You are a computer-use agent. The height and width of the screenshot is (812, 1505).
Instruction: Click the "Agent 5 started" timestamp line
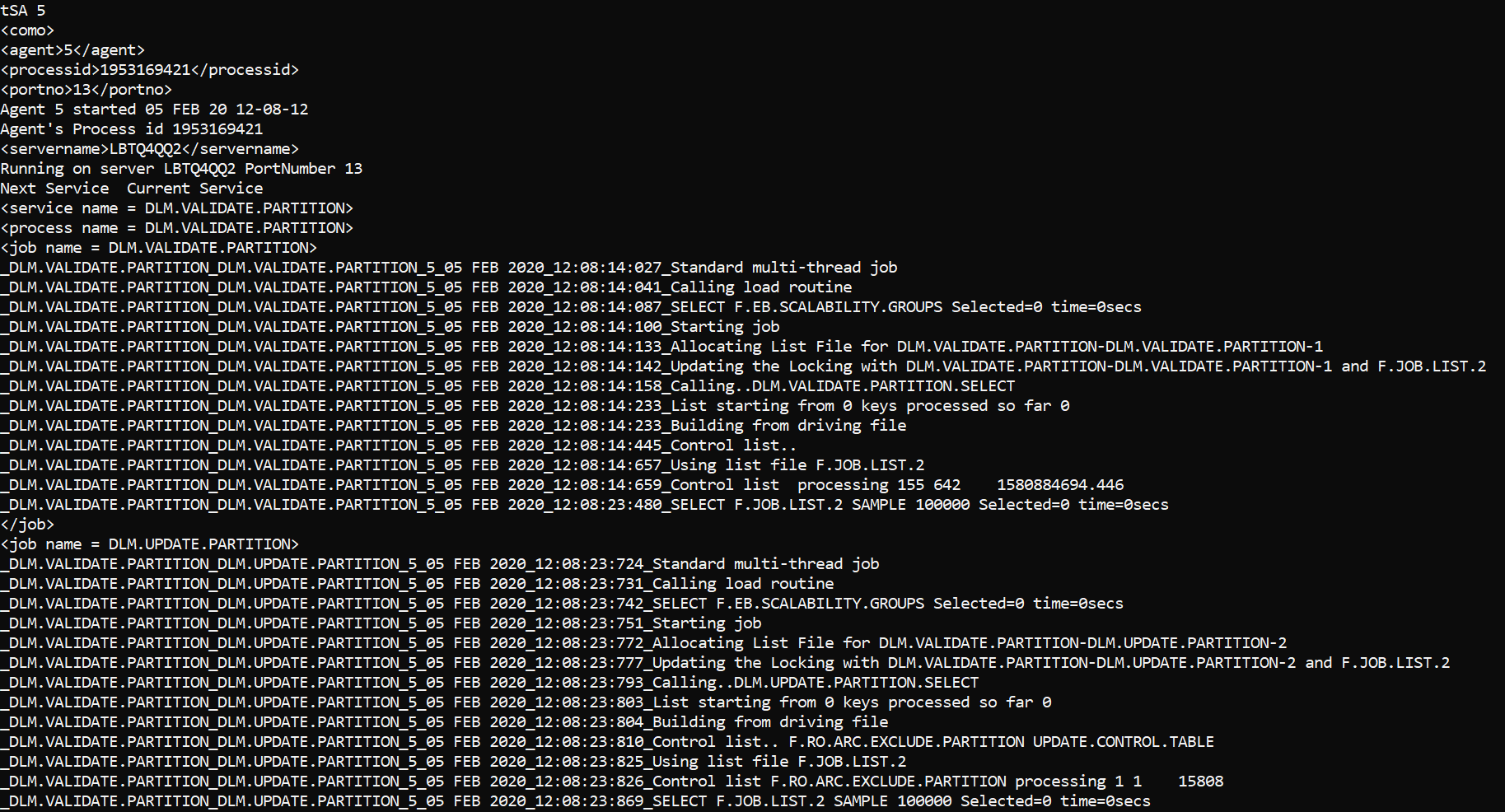154,110
